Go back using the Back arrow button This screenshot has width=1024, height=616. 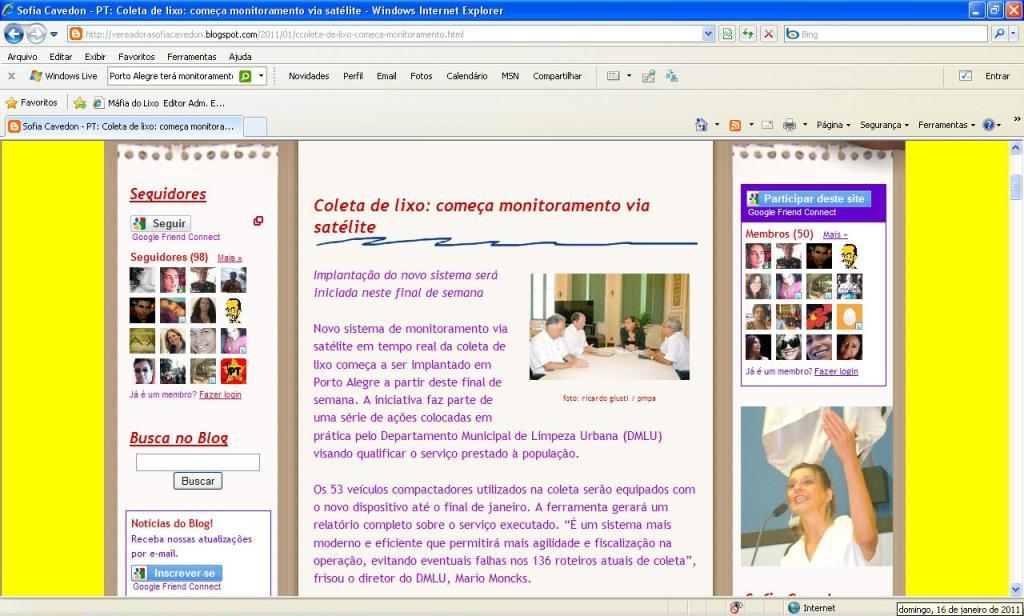[x=14, y=34]
